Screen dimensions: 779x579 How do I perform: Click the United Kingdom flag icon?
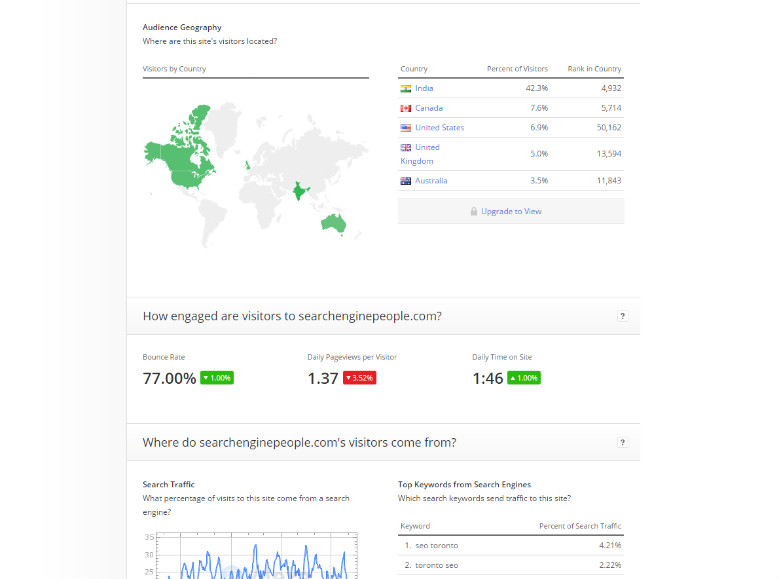405,147
